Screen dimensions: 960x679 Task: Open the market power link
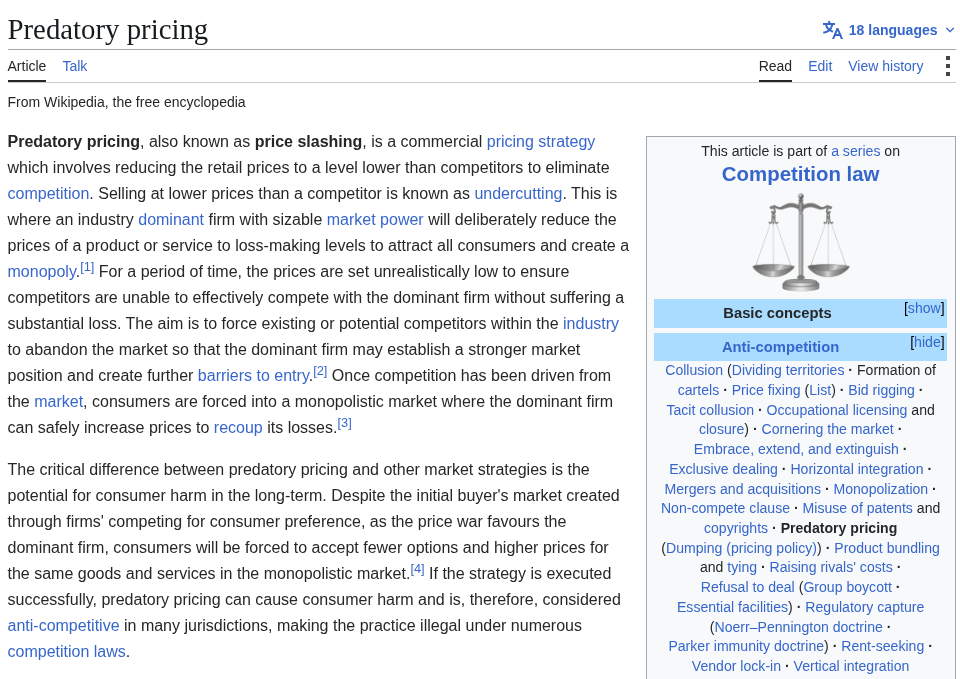pos(375,219)
